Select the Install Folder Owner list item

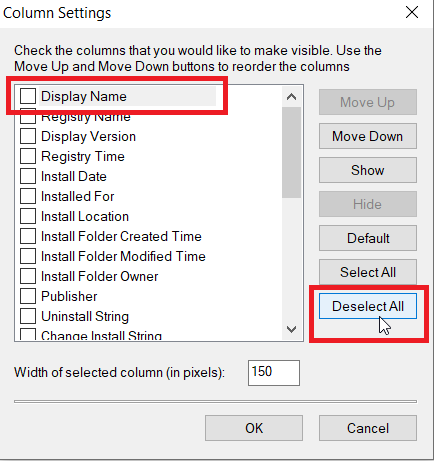[100, 276]
